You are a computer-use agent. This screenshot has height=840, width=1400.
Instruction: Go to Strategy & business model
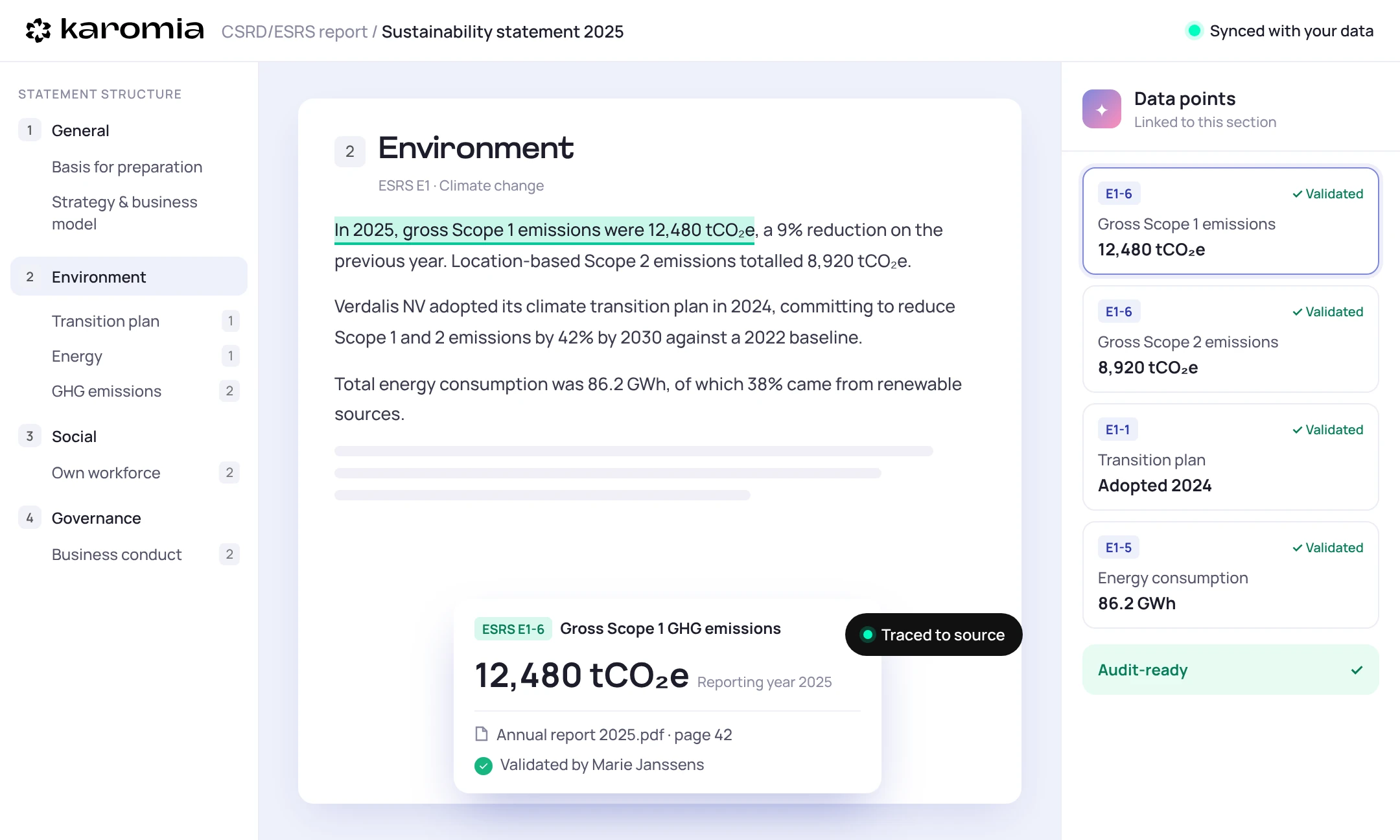tap(124, 213)
